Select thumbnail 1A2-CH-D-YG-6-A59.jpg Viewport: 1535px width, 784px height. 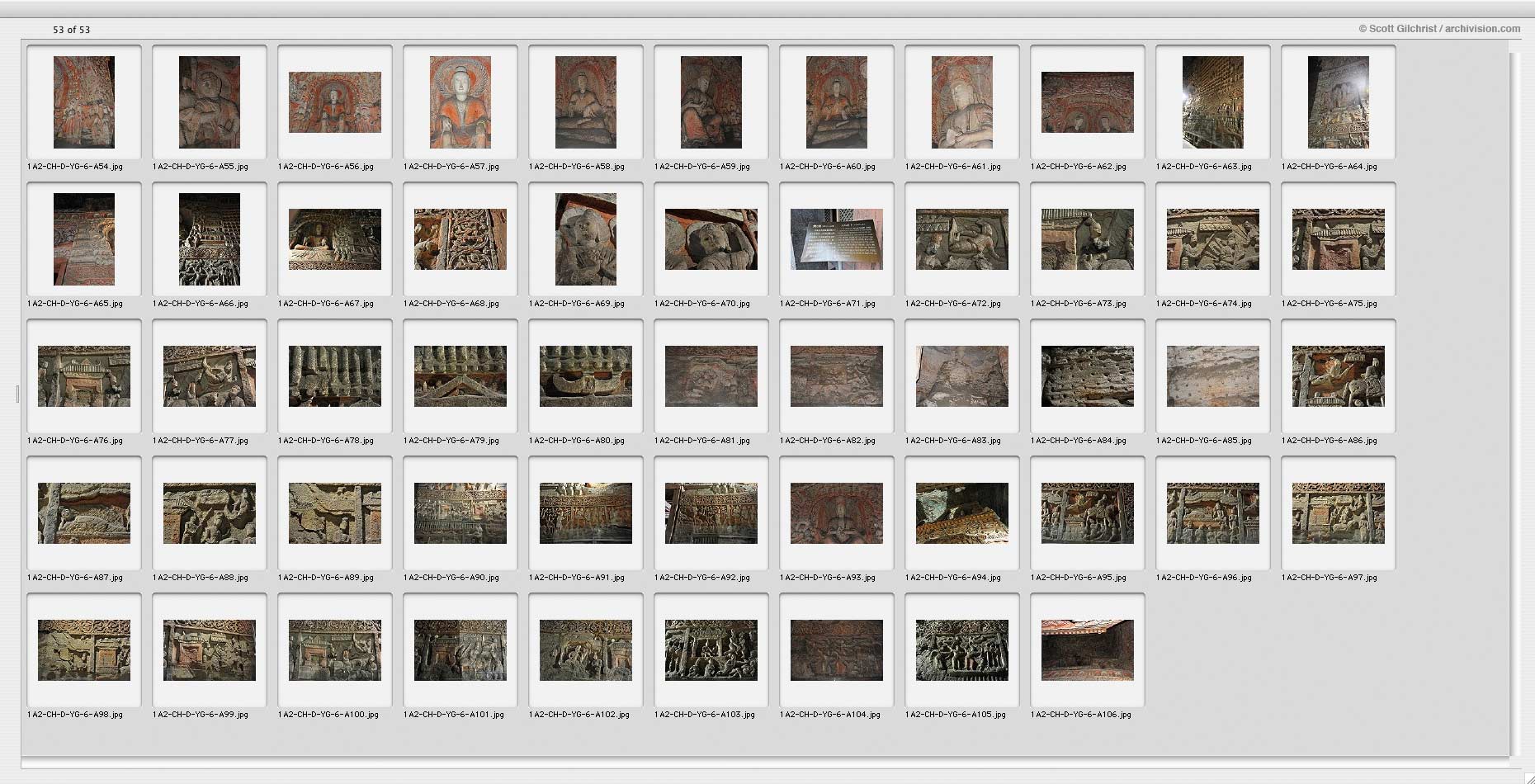pyautogui.click(x=711, y=102)
